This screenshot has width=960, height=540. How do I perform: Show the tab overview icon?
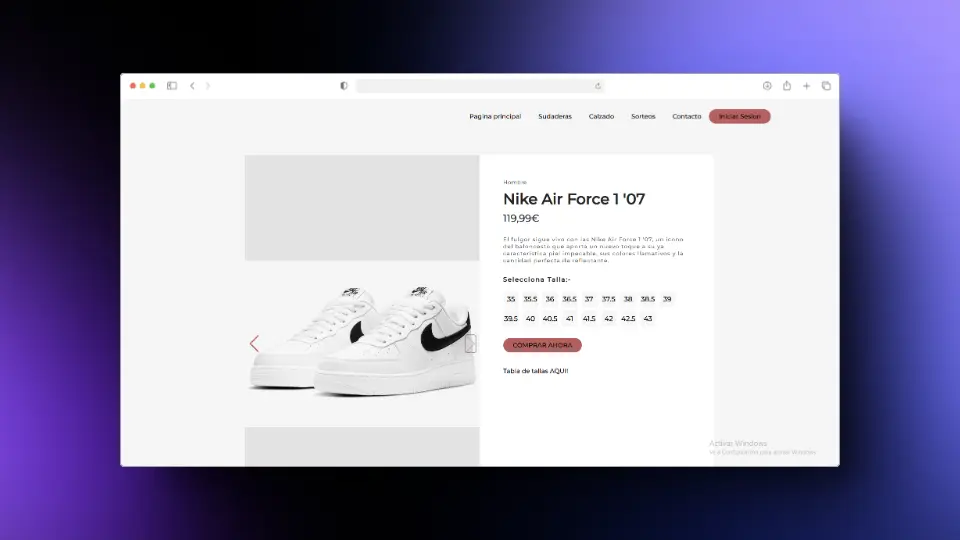point(826,86)
